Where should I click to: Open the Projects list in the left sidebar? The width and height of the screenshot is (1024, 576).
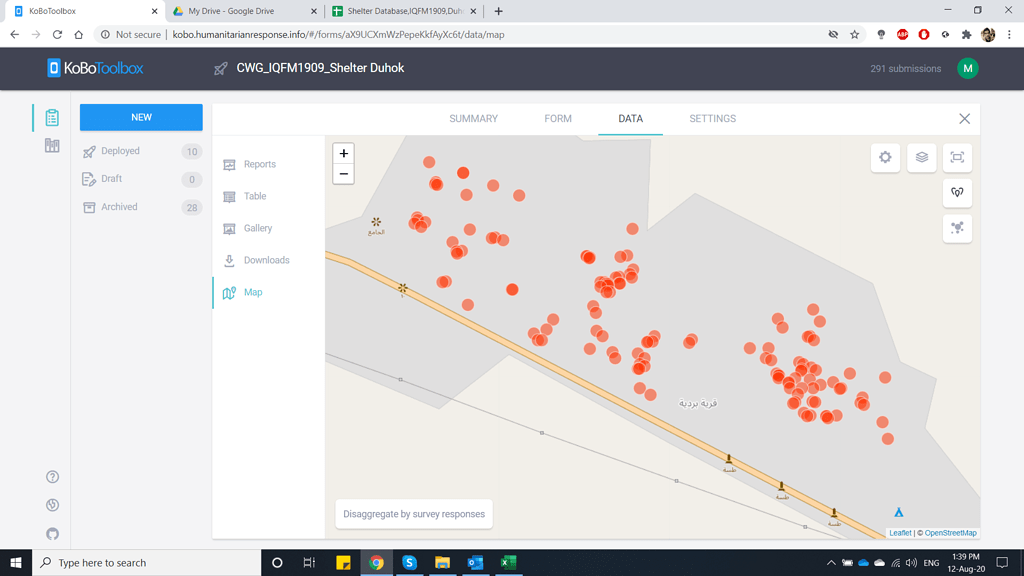click(52, 116)
